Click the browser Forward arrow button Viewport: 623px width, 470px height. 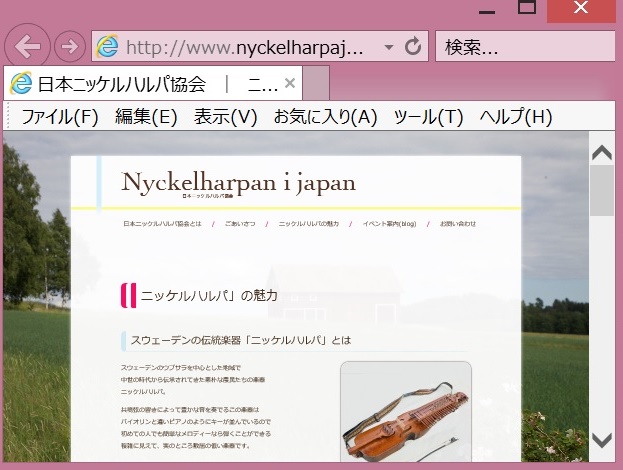69,46
